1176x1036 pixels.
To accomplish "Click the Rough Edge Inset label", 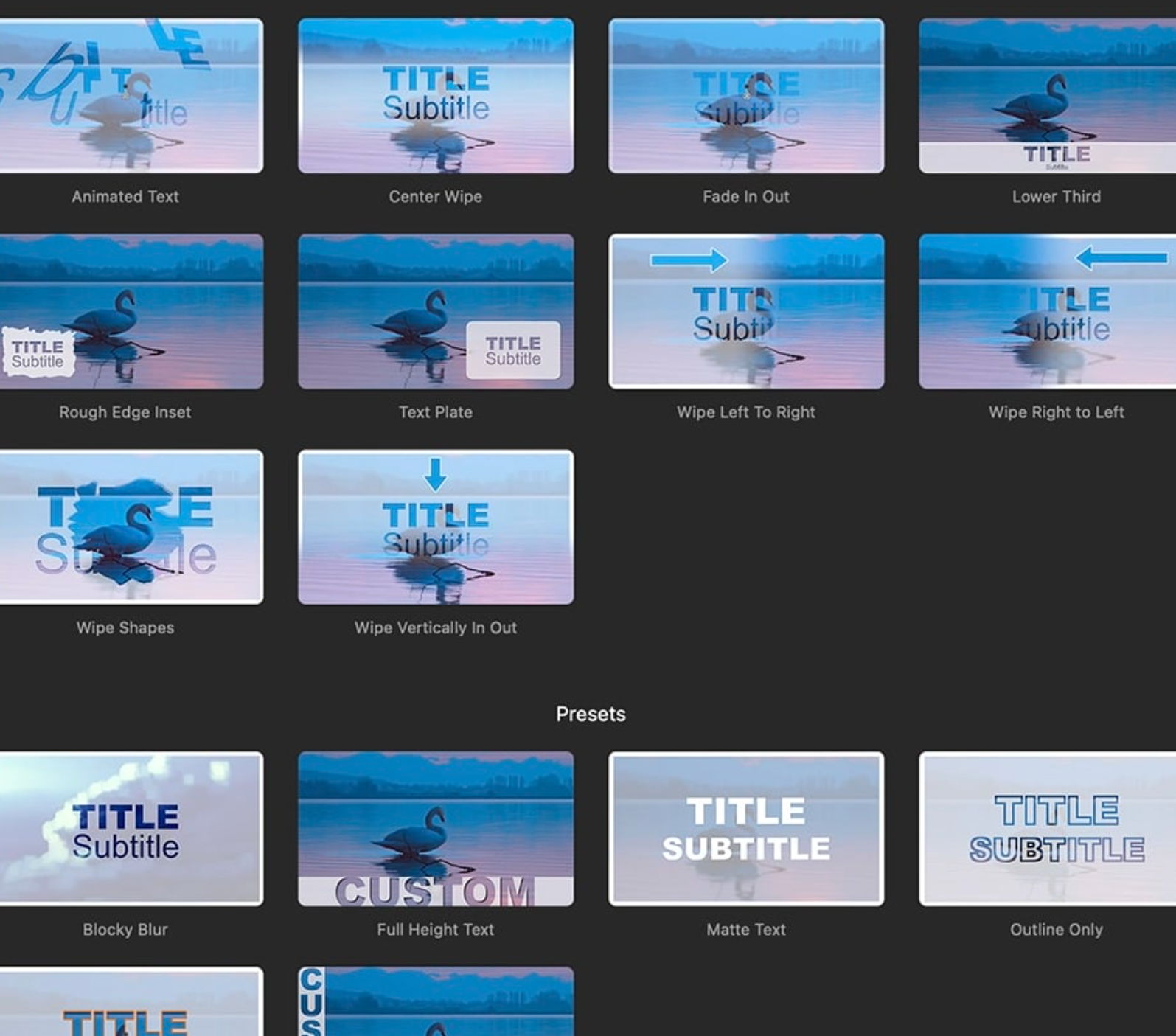I will tap(125, 412).
